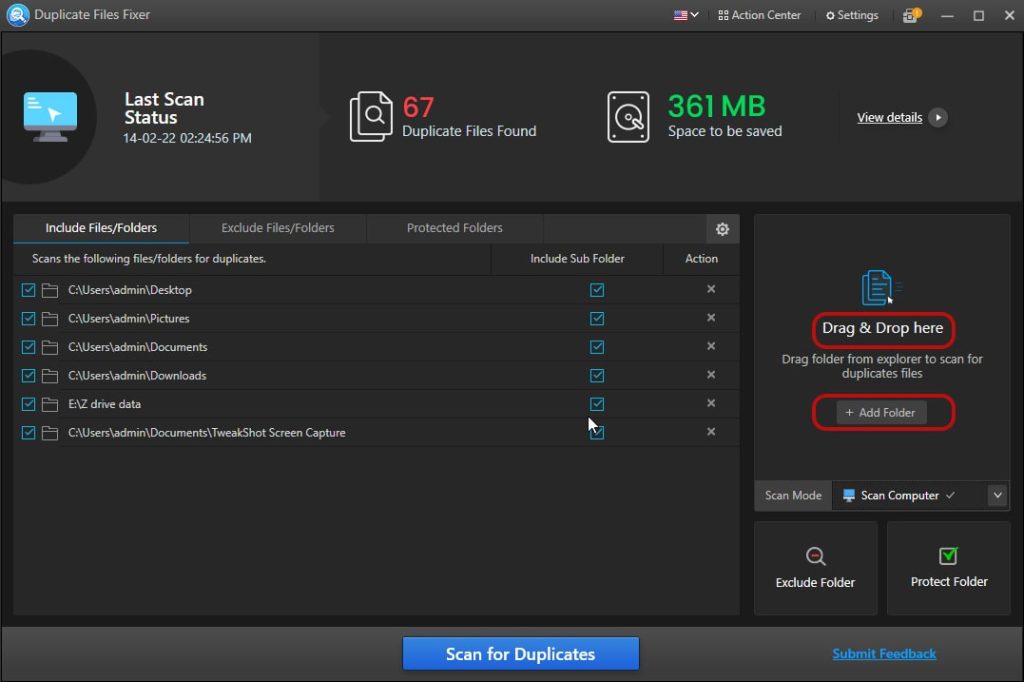The width and height of the screenshot is (1024, 682).
Task: Click the space to be saved disk icon
Action: (x=628, y=117)
